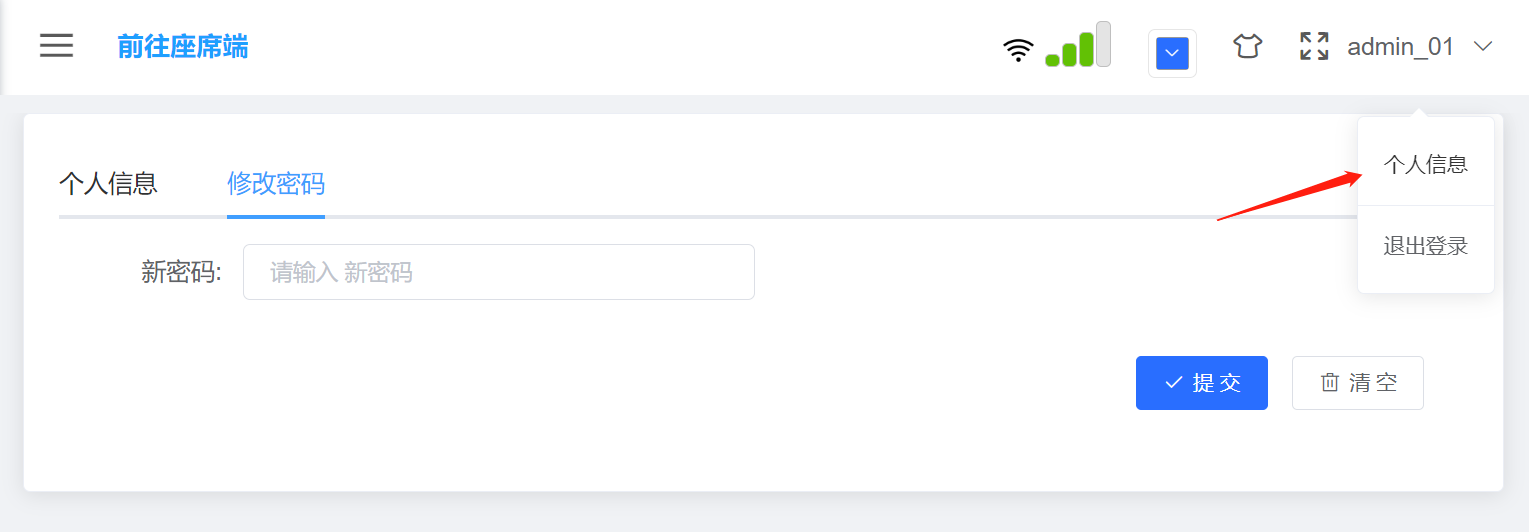Open the t-shirt theme skin icon

click(x=1247, y=46)
